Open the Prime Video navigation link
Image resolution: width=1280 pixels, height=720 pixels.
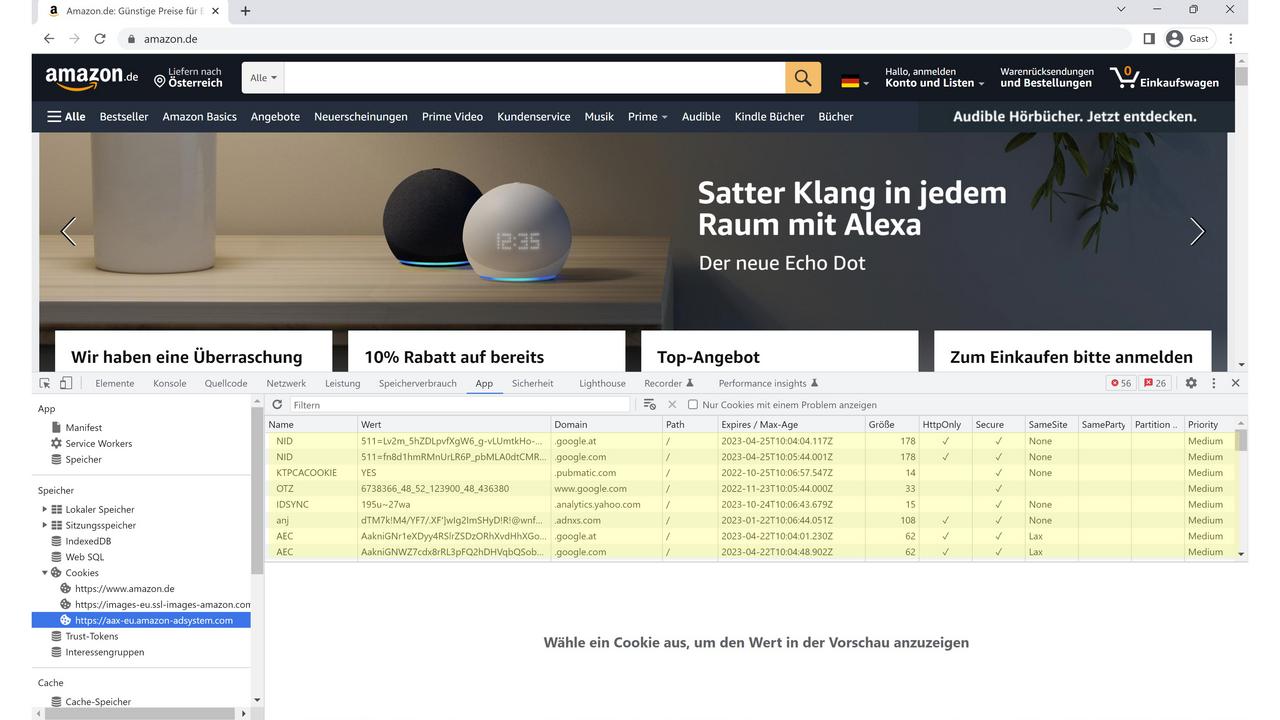[452, 116]
